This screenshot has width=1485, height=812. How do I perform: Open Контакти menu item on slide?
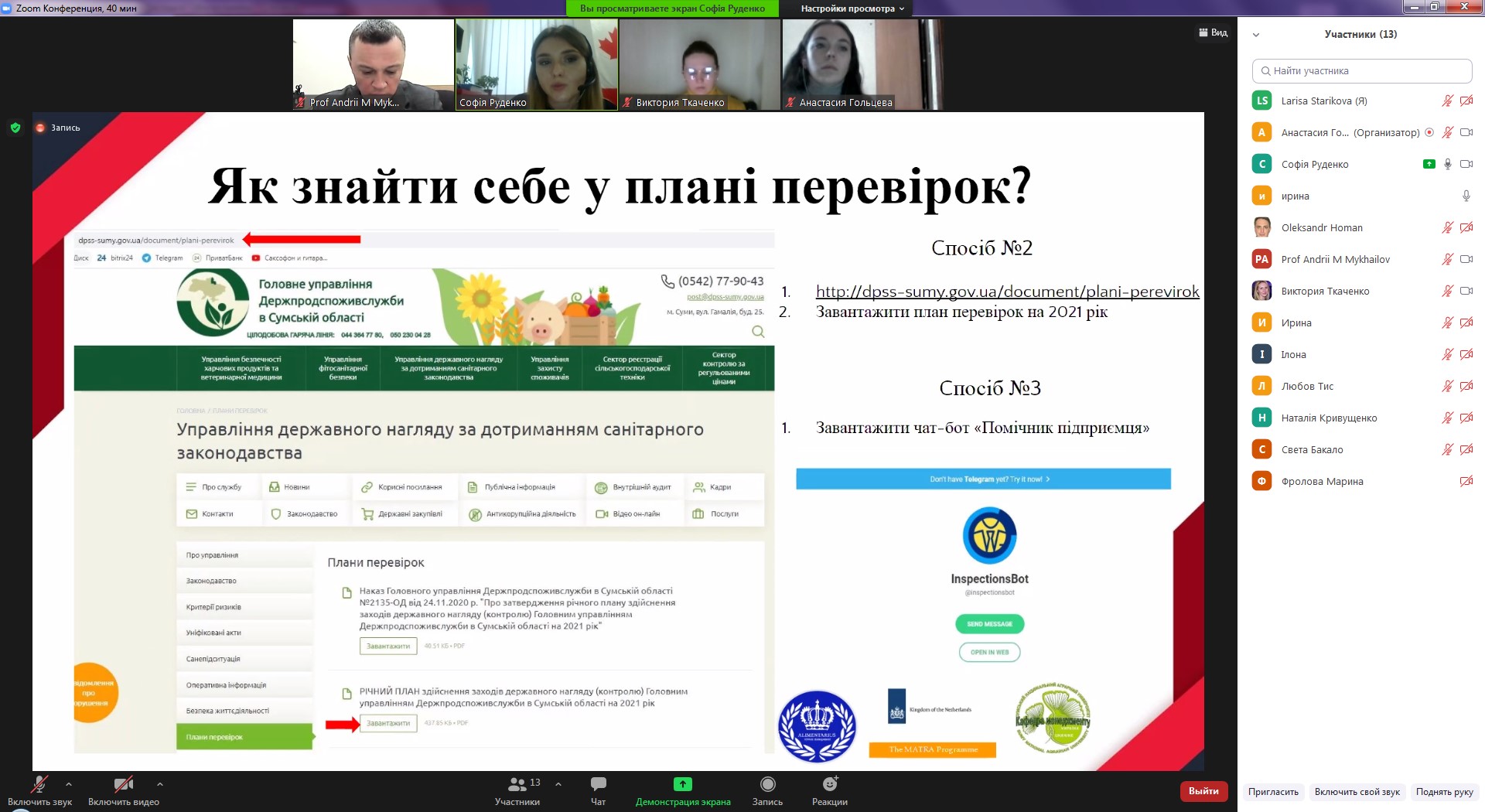tap(210, 514)
